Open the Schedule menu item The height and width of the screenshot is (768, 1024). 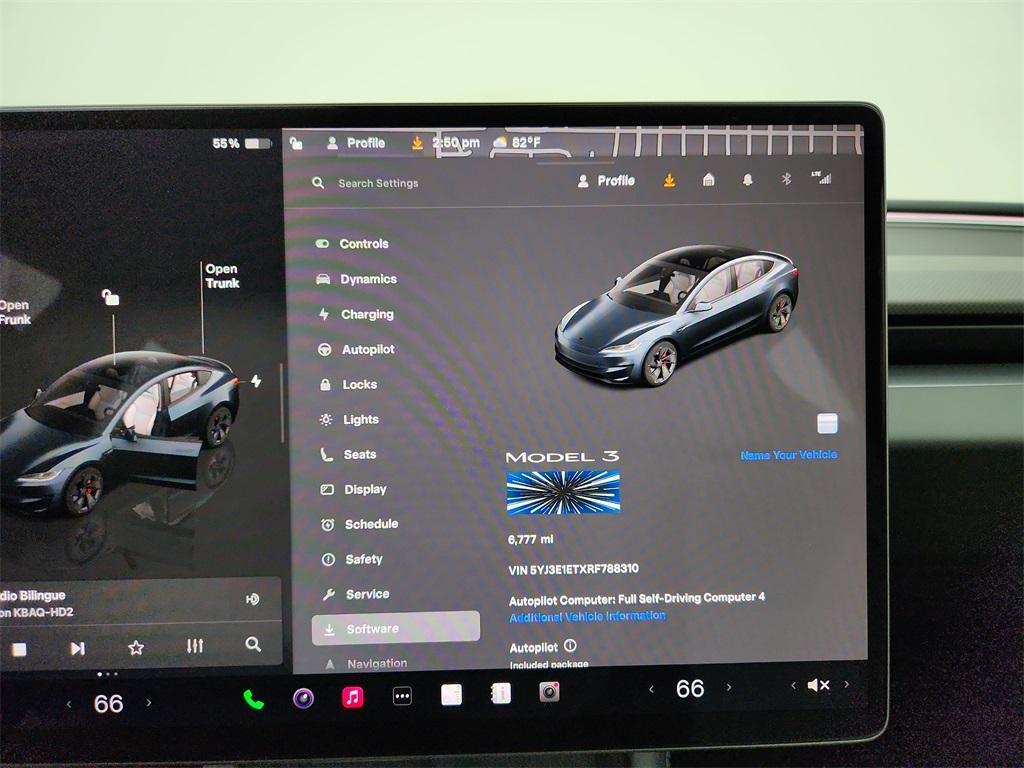point(359,524)
